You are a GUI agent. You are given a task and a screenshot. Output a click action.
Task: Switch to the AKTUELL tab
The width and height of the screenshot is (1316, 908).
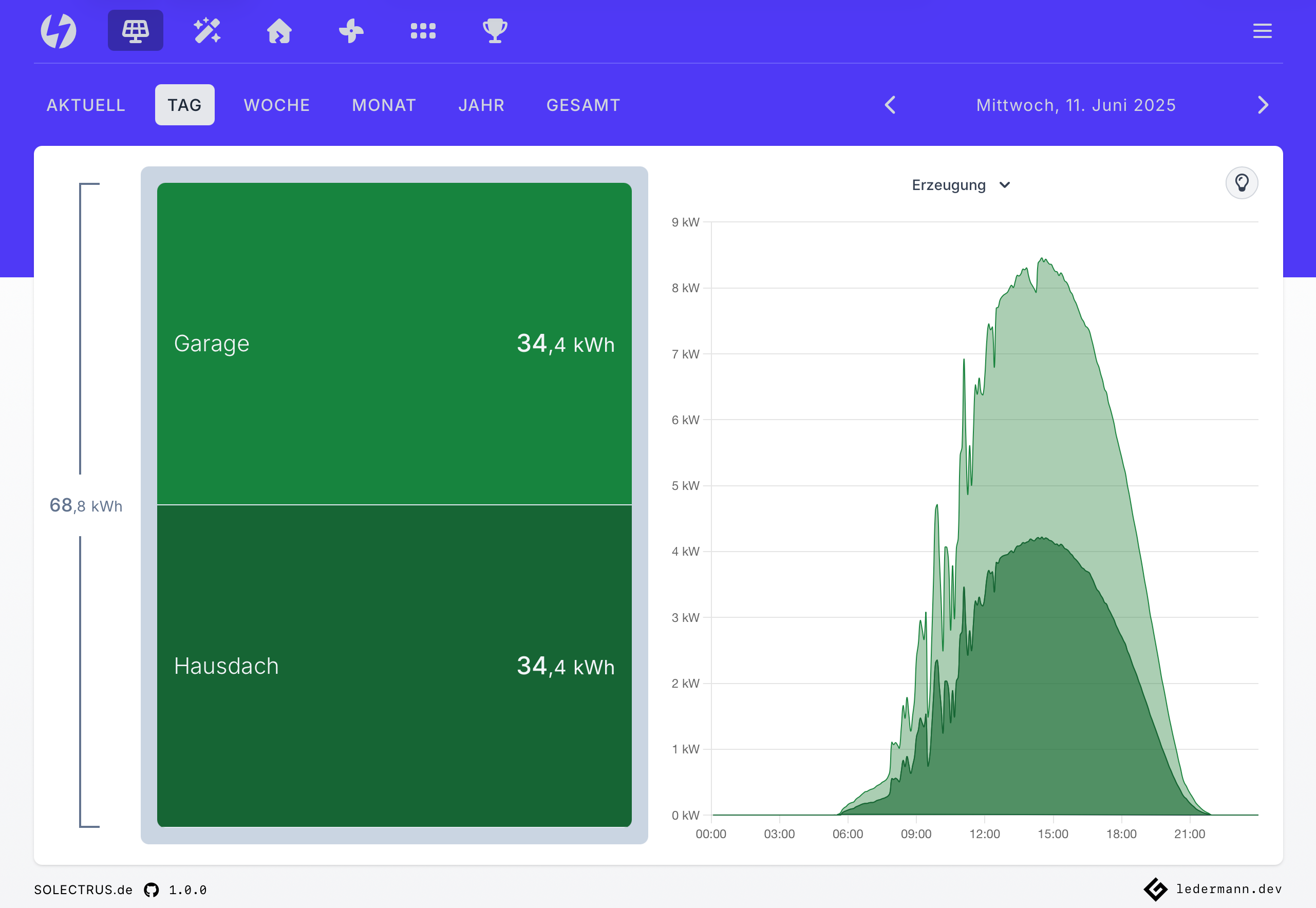(86, 105)
